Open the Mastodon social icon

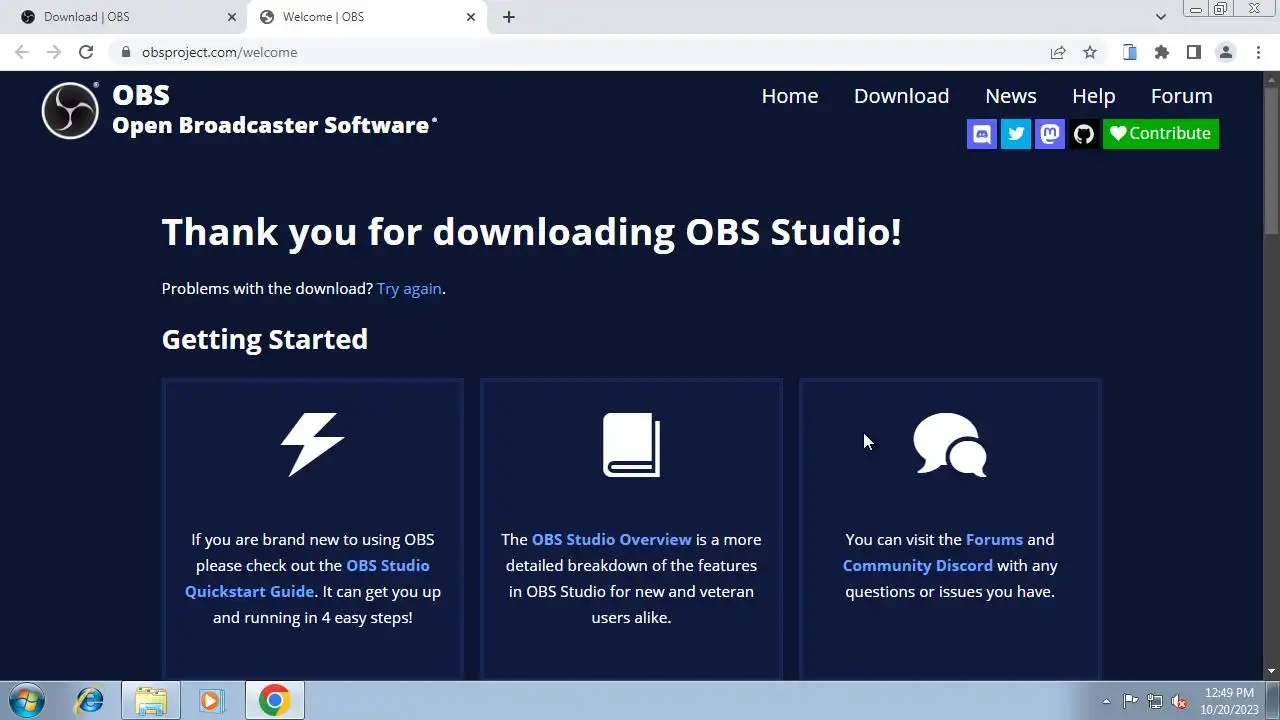point(1050,134)
